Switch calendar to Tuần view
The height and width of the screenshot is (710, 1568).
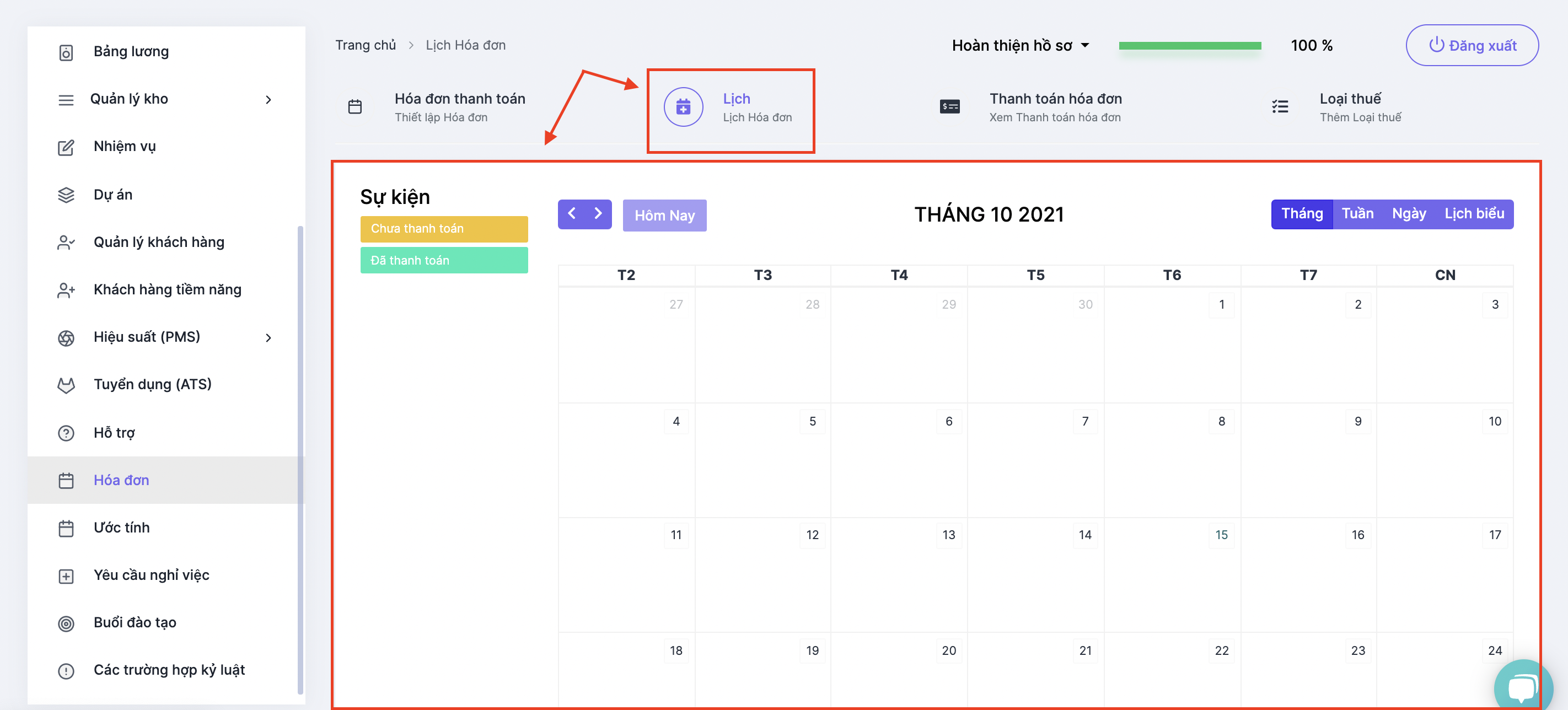[x=1357, y=214]
